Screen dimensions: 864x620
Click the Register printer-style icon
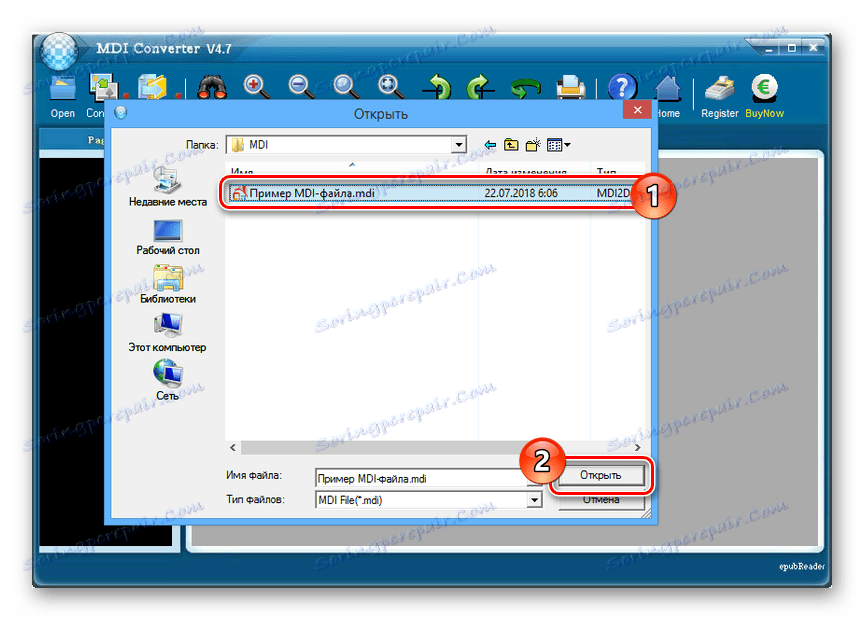719,88
